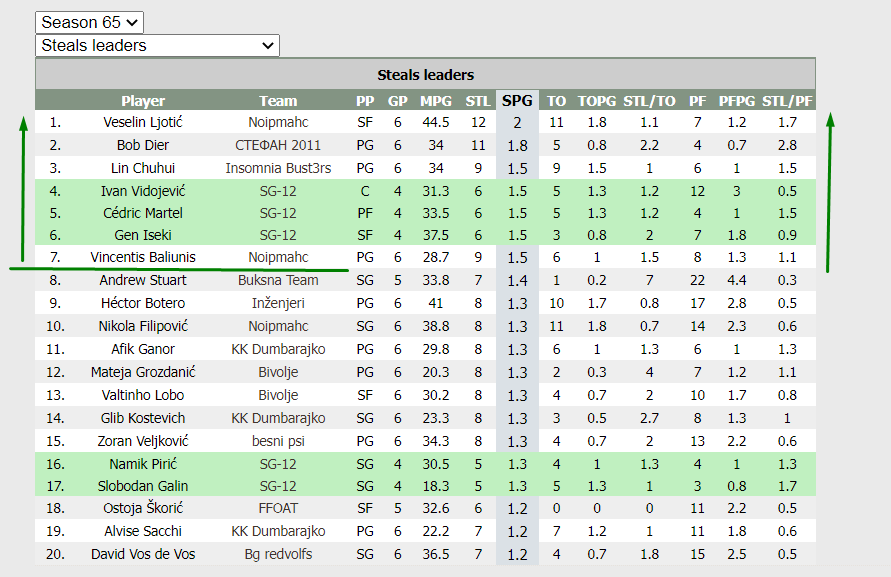
Task: Open David Vos de Vos profile
Action: 143,554
